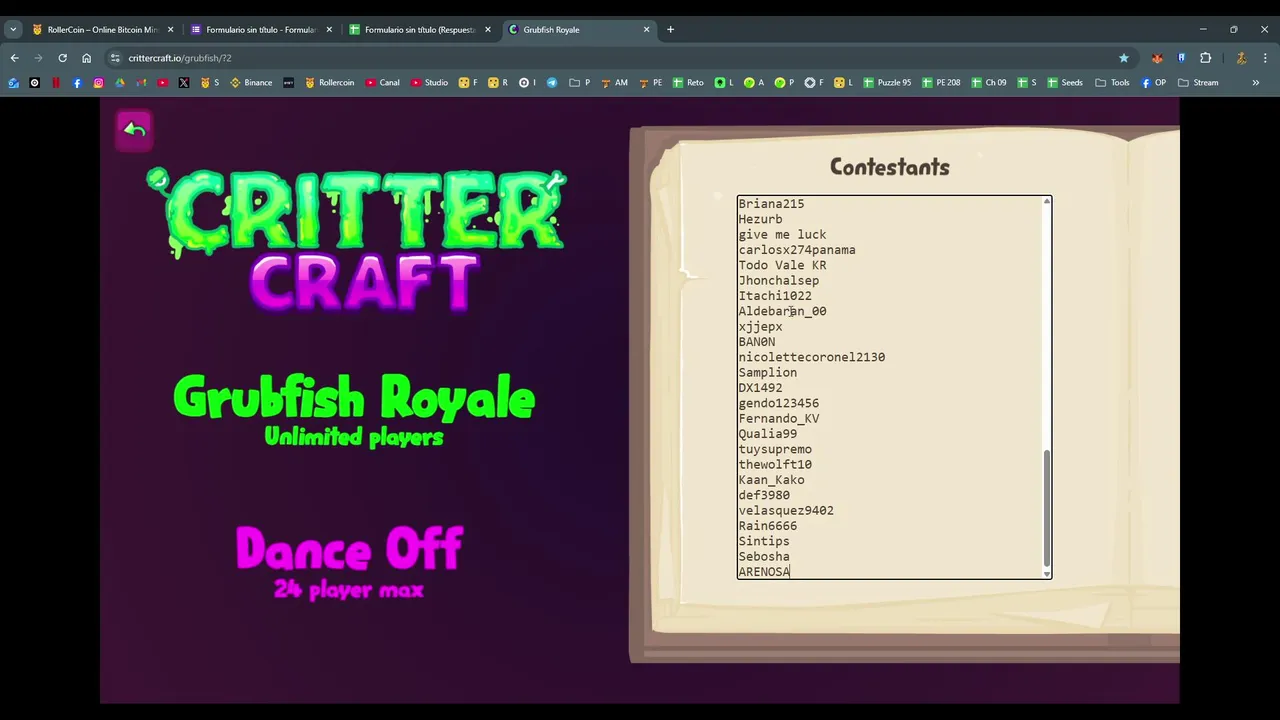Viewport: 1280px width, 720px height.
Task: Click the contestant velasquez9402
Action: pyautogui.click(x=786, y=511)
